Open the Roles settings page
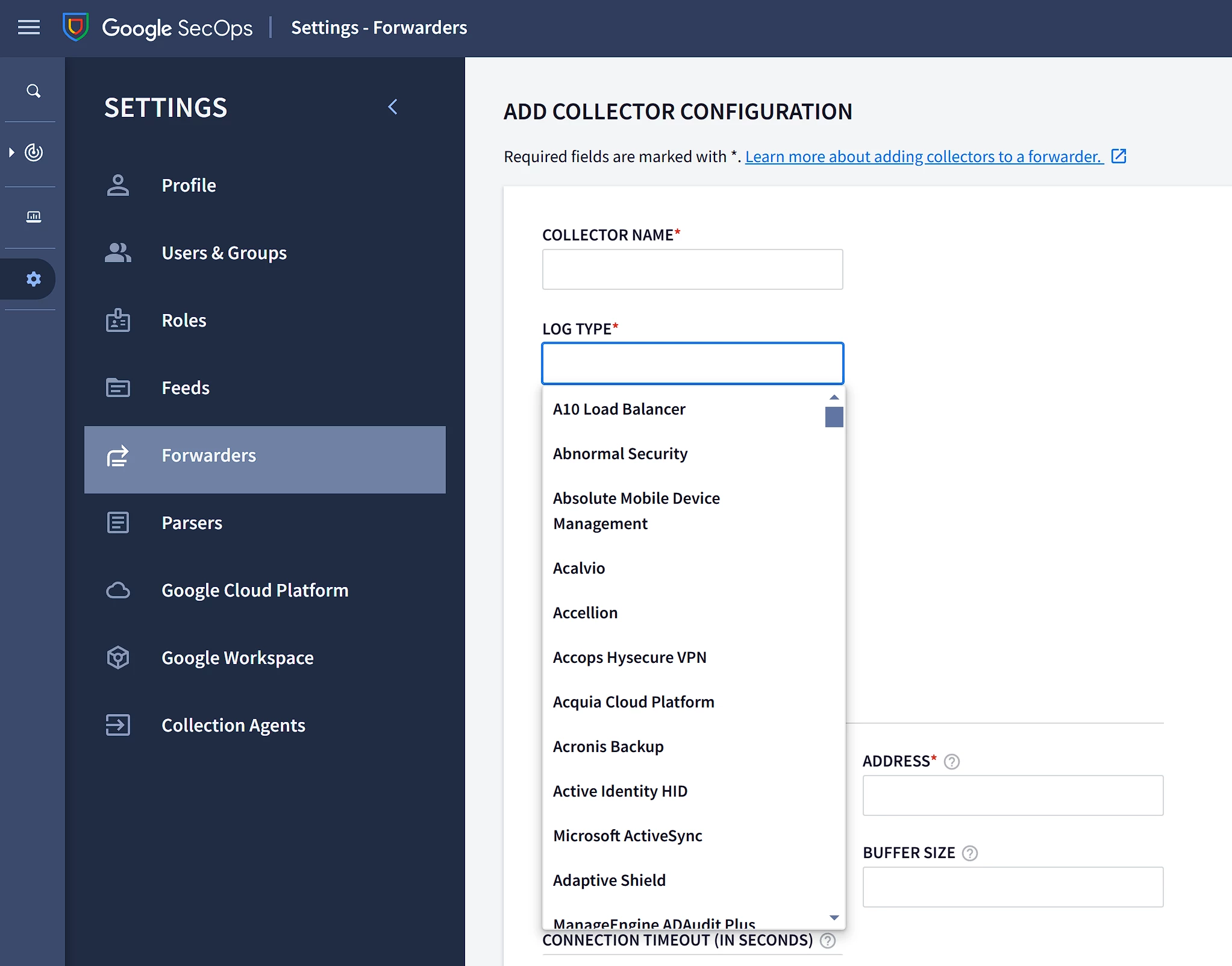The height and width of the screenshot is (966, 1232). click(x=265, y=321)
